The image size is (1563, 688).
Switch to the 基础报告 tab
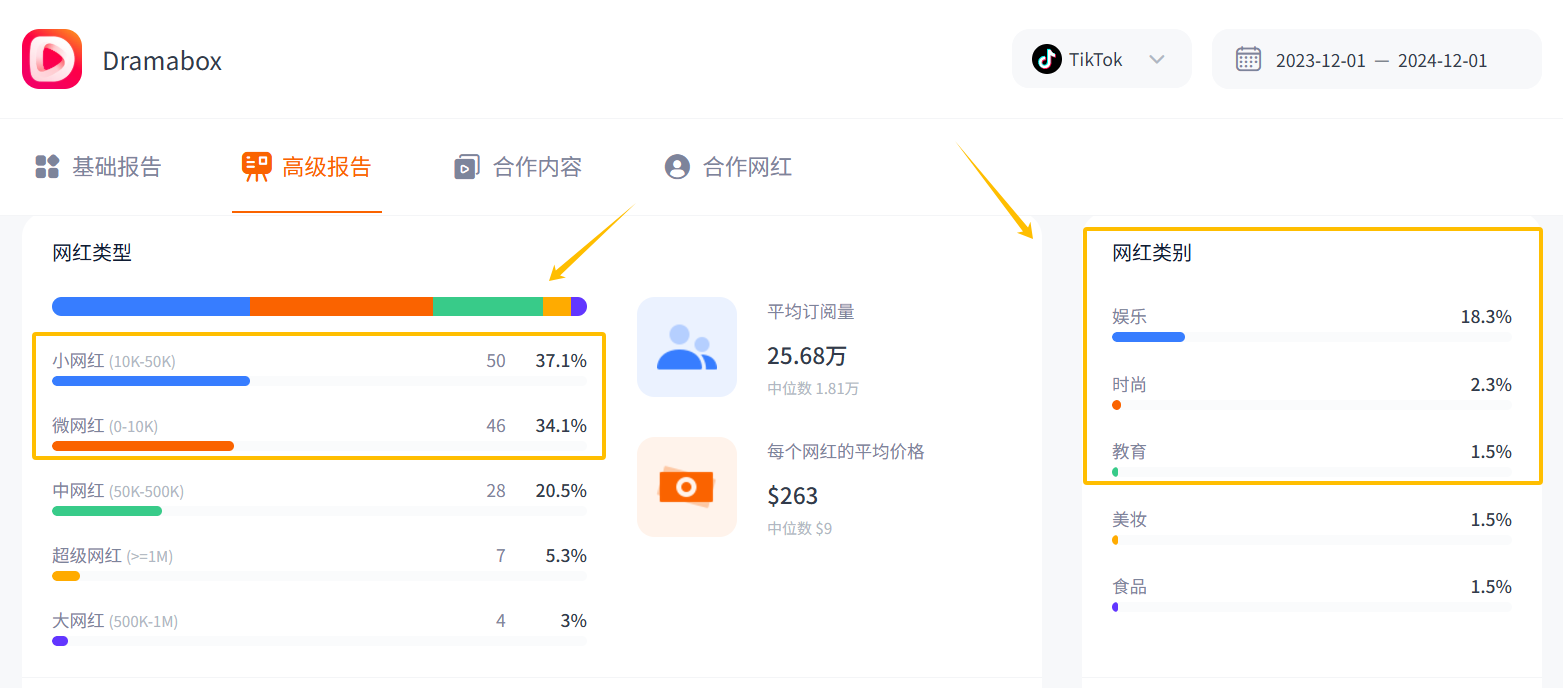[x=97, y=166]
